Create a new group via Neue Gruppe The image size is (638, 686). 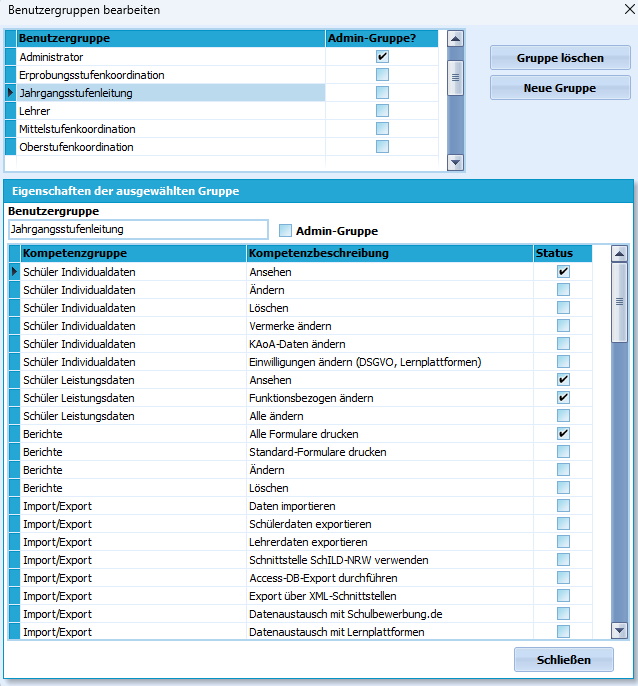(x=560, y=88)
